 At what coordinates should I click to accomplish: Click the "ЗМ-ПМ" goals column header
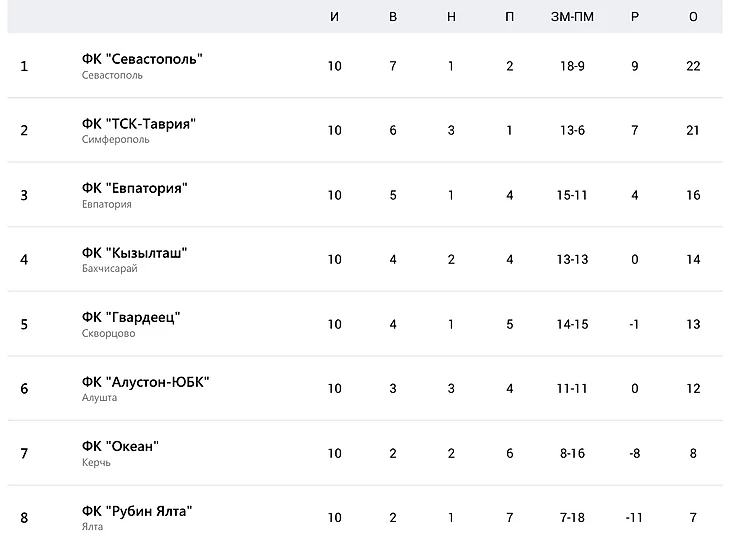[572, 17]
